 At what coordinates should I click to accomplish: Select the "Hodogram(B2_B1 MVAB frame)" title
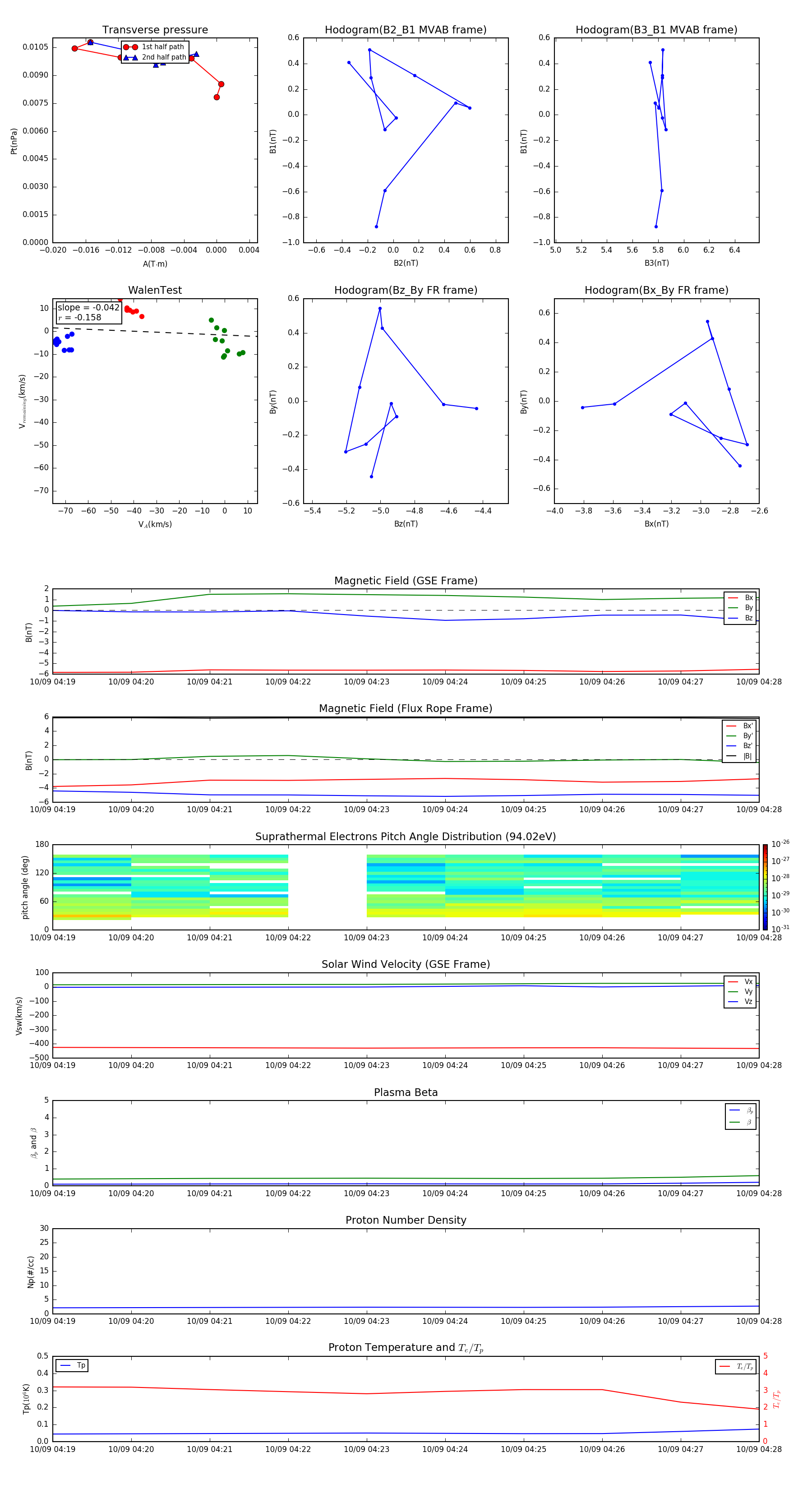click(406, 30)
